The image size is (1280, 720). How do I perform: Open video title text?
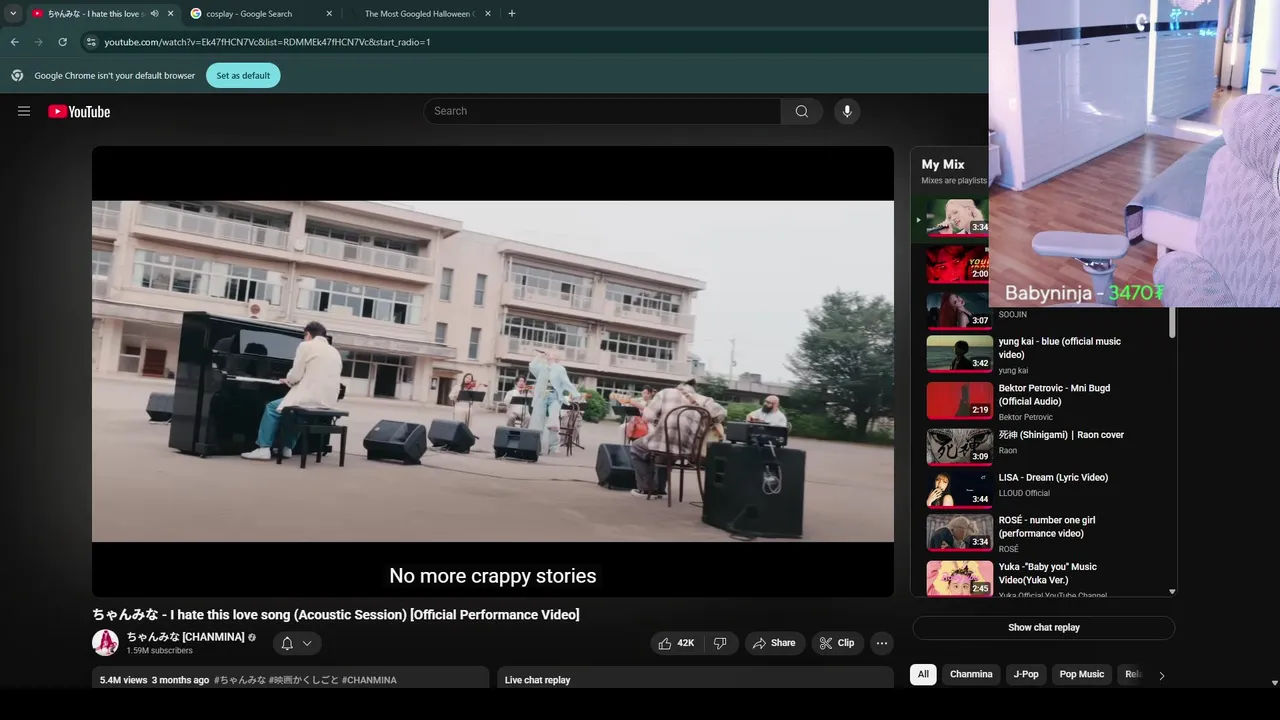point(336,614)
